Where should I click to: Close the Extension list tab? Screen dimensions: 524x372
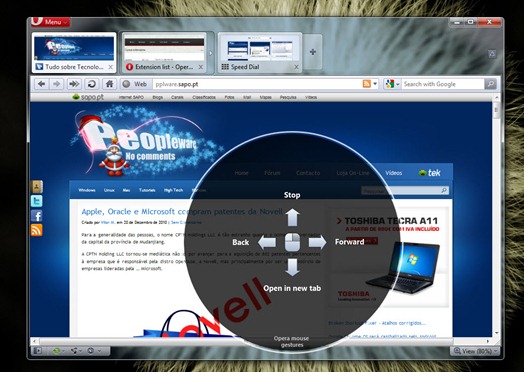(x=201, y=67)
